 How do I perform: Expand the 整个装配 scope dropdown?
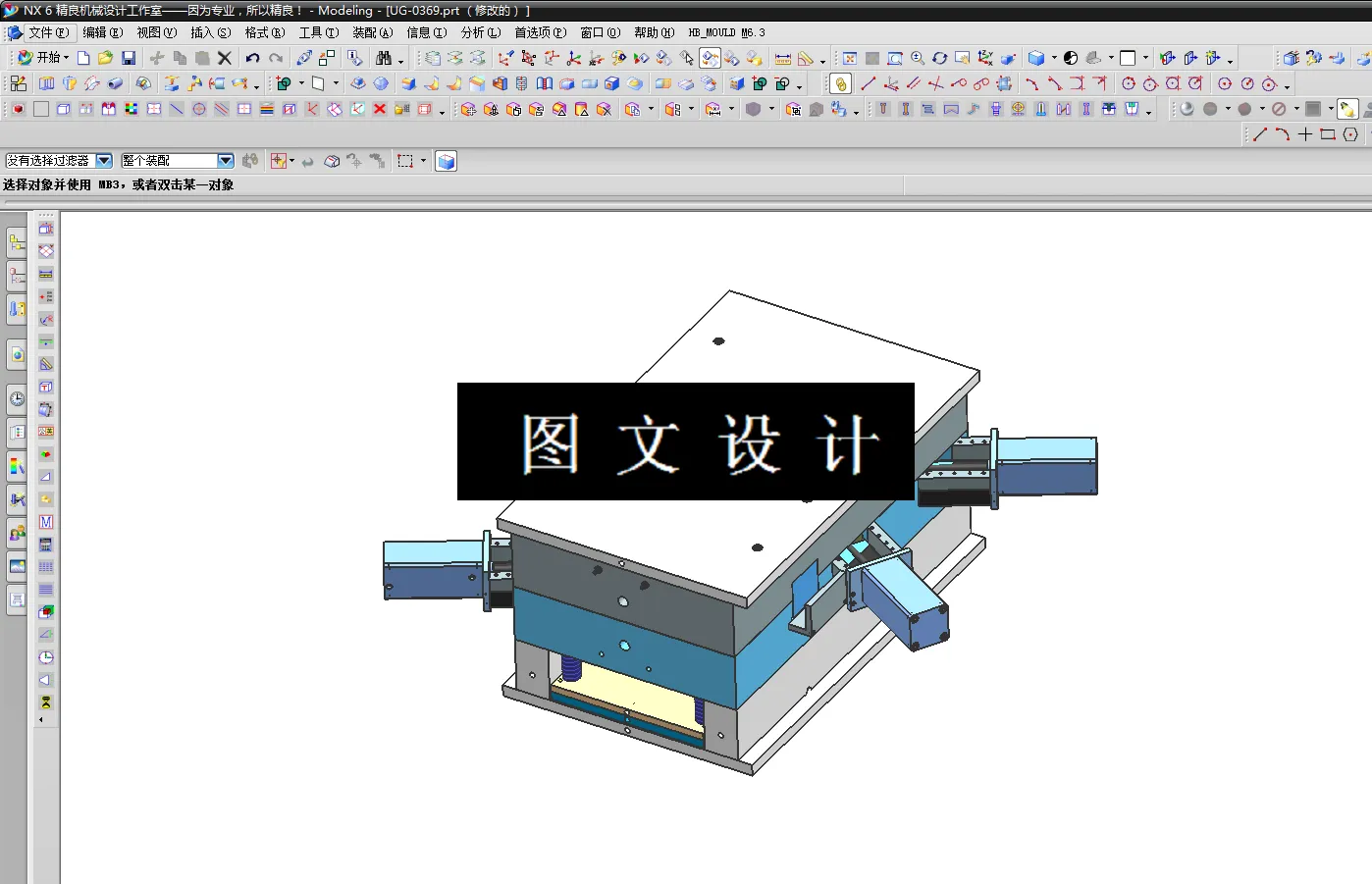[224, 160]
